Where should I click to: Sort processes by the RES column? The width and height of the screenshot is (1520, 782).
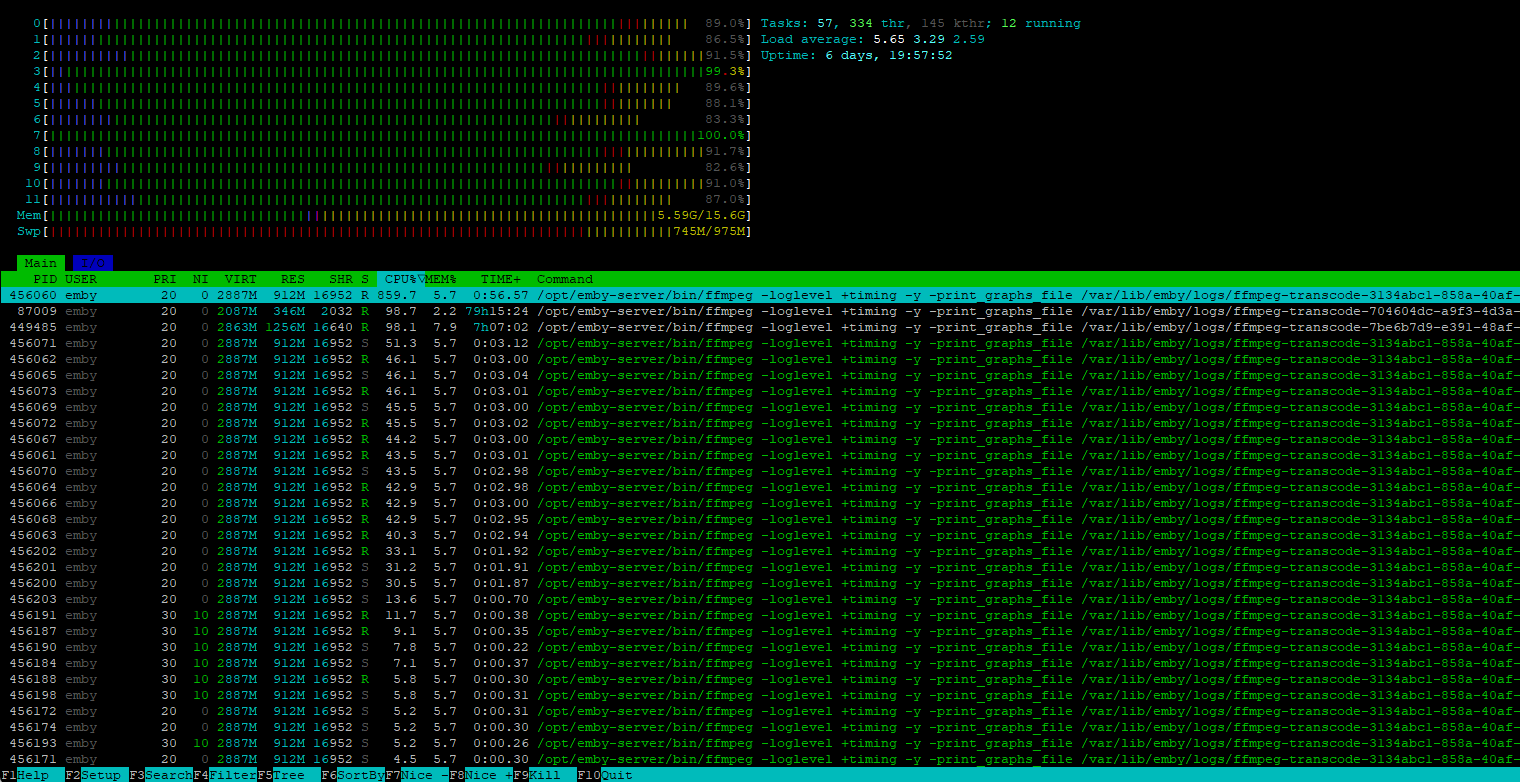click(x=293, y=279)
